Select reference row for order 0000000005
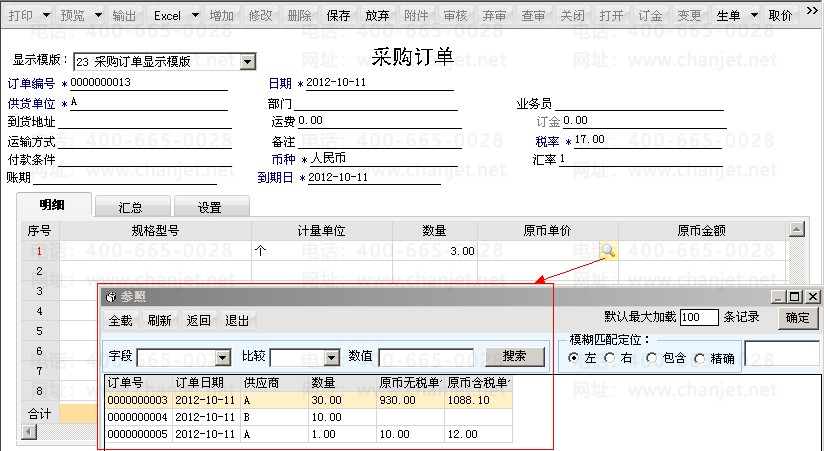Image resolution: width=824 pixels, height=451 pixels. click(308, 435)
